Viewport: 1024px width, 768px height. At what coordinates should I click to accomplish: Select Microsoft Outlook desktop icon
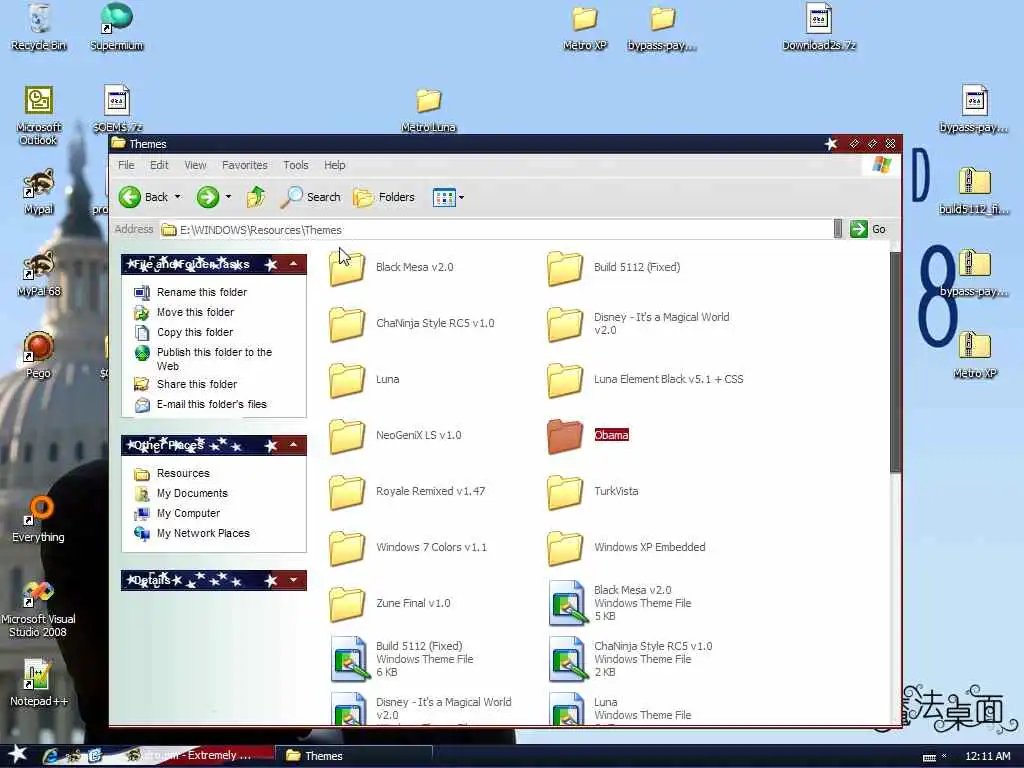click(39, 116)
